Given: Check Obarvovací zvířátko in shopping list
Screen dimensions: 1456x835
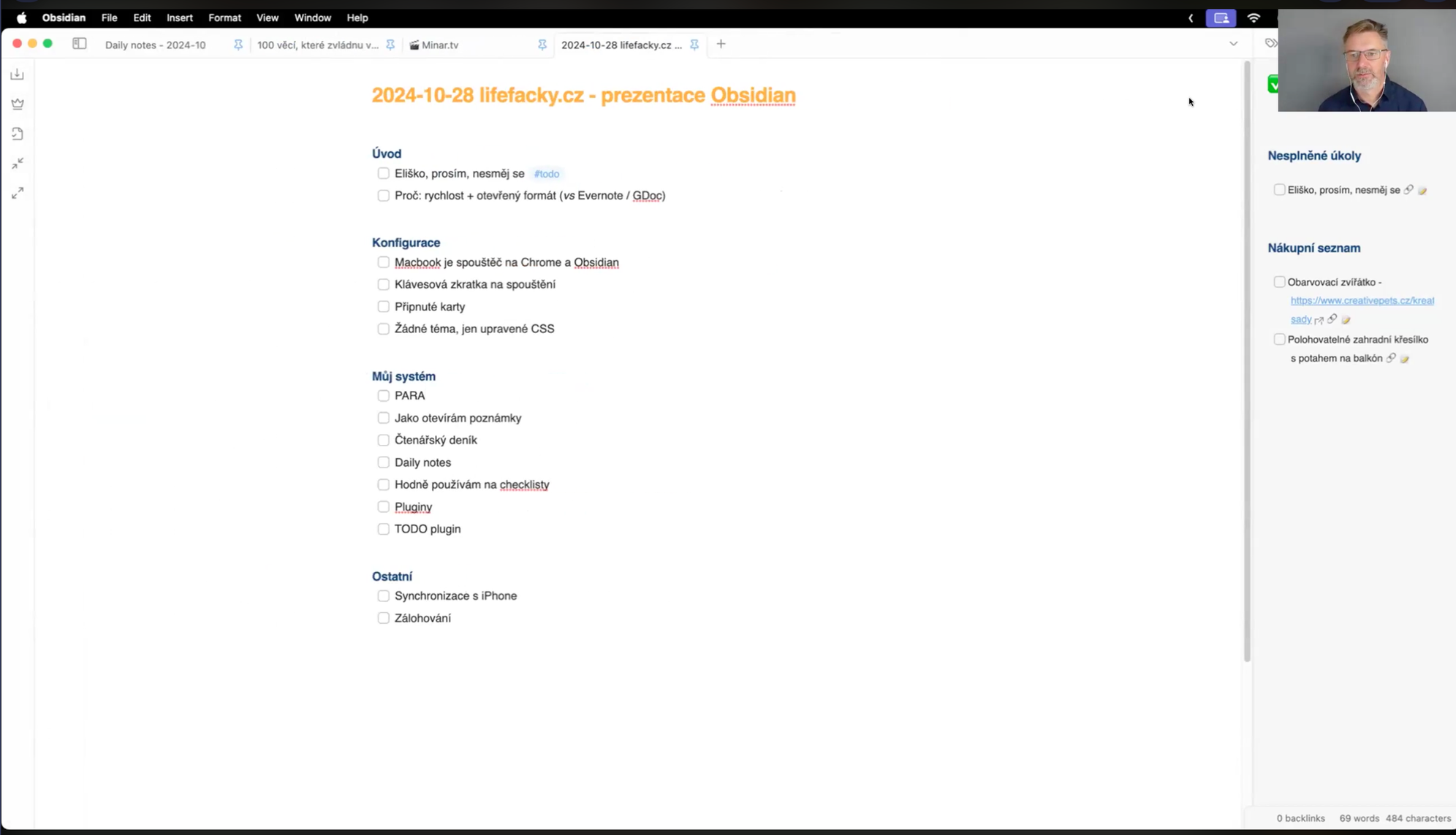Looking at the screenshot, I should 1279,282.
